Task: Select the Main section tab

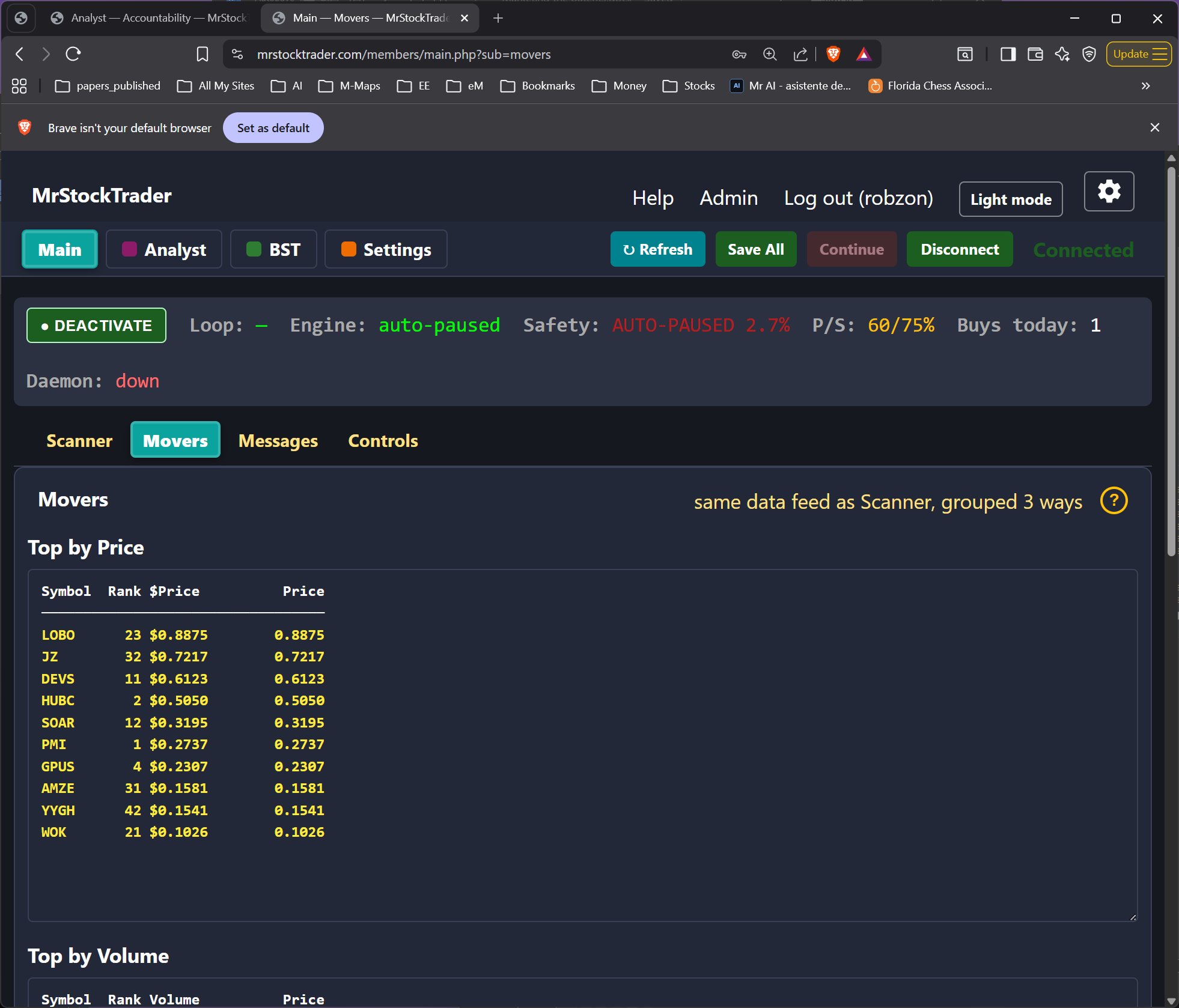Action: [x=59, y=249]
